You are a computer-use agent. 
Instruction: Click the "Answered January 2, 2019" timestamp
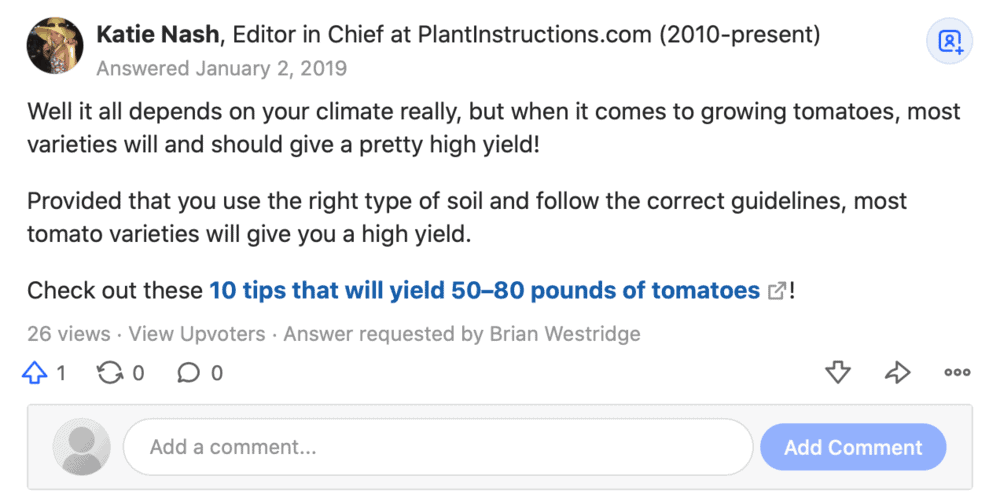[222, 69]
